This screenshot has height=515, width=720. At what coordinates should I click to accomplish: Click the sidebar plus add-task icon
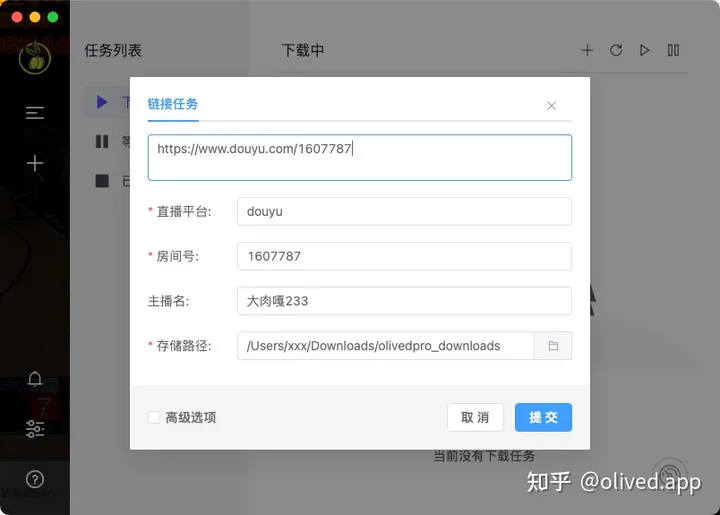click(x=34, y=163)
